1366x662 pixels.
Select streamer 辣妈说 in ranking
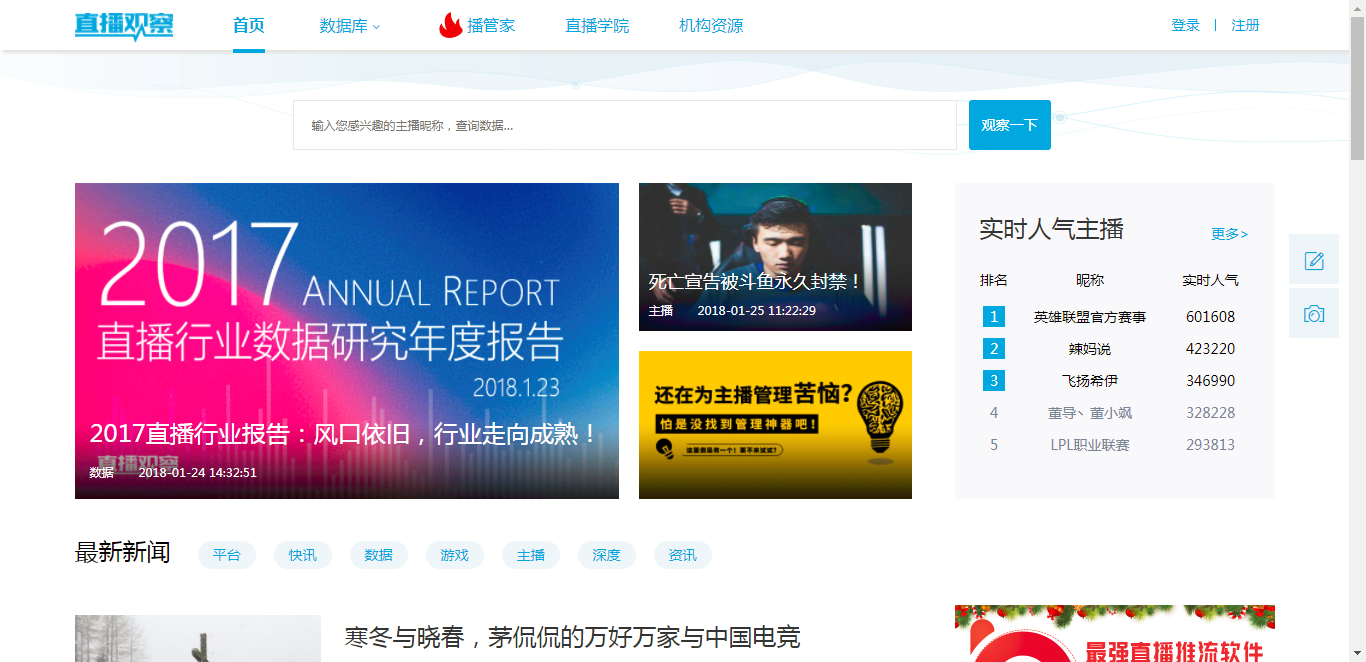tap(1090, 349)
